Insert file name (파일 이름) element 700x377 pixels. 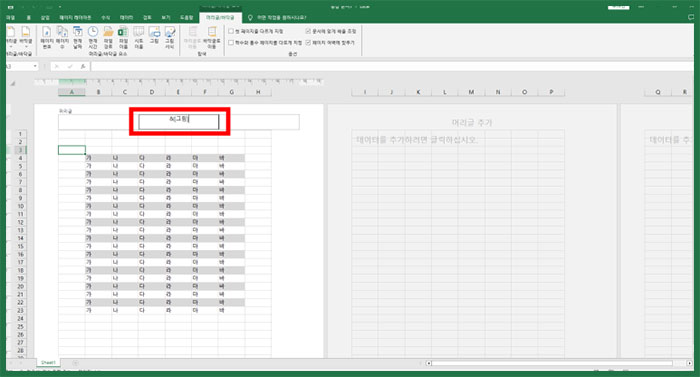click(x=123, y=37)
